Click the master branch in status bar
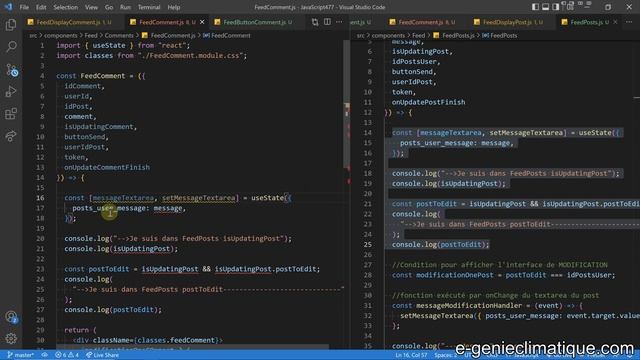 tap(21, 355)
